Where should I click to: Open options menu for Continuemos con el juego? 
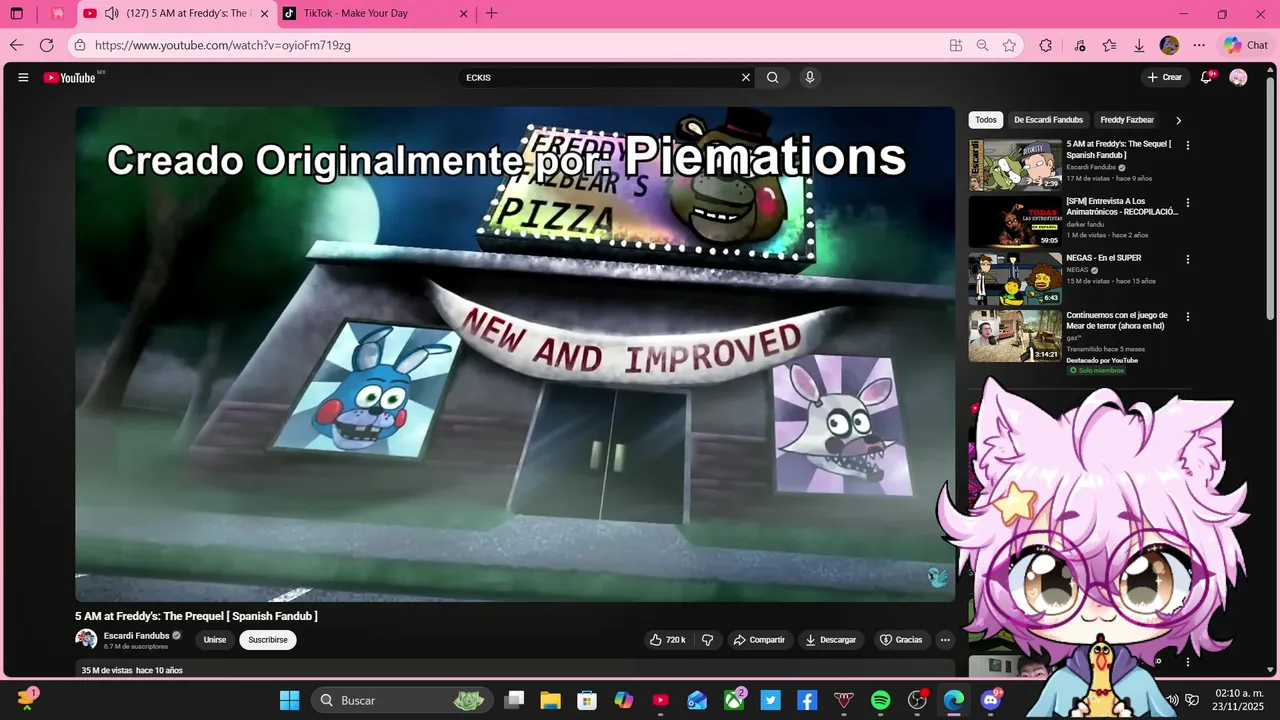1188,316
